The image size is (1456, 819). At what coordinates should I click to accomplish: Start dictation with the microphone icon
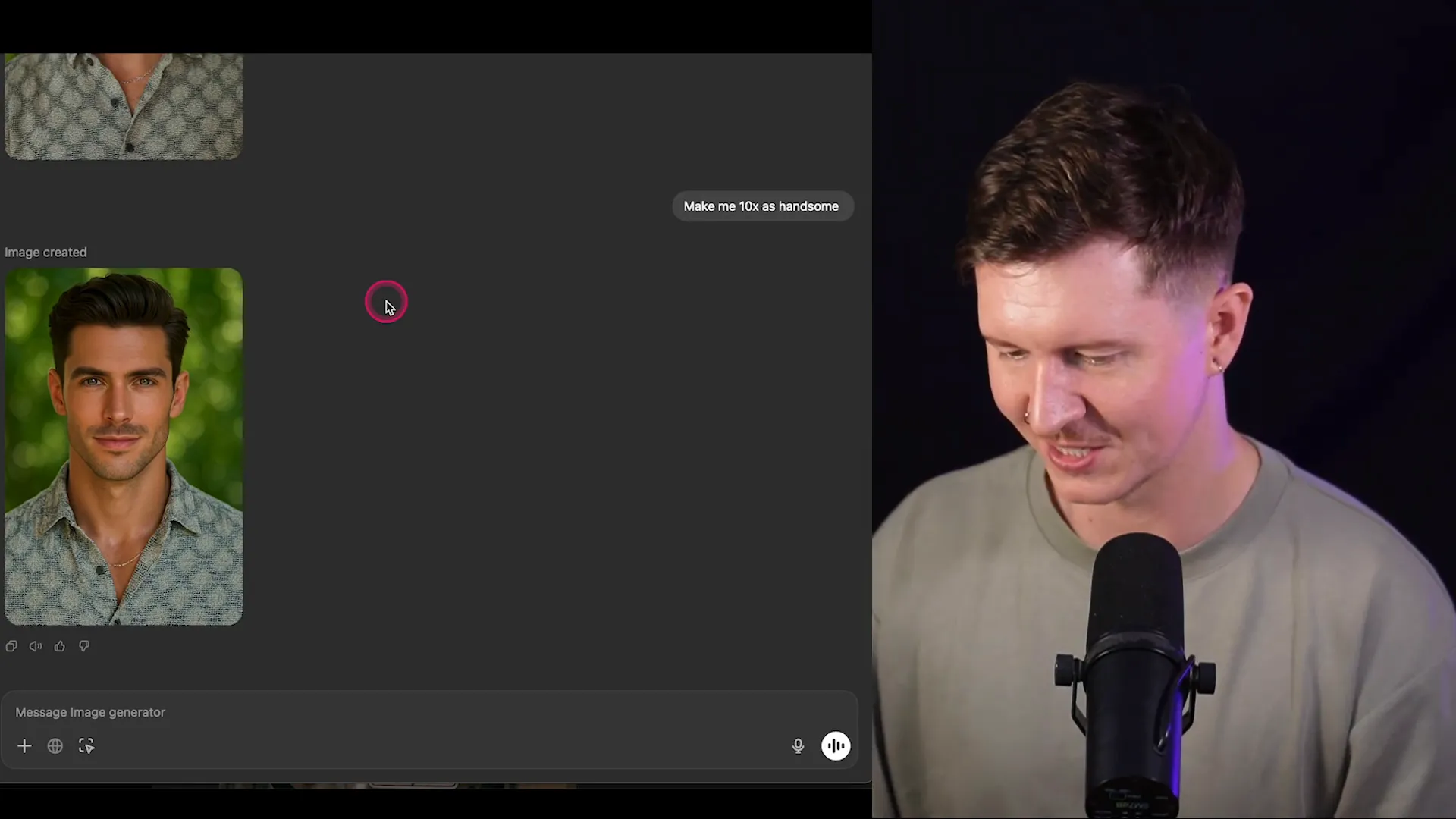pos(798,746)
